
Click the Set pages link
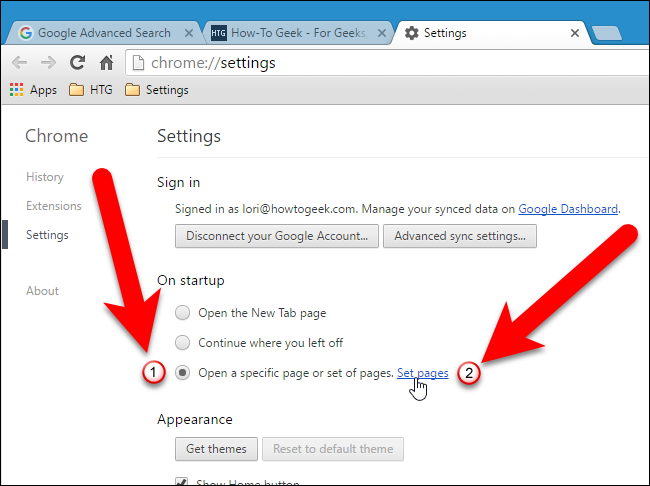pos(422,373)
